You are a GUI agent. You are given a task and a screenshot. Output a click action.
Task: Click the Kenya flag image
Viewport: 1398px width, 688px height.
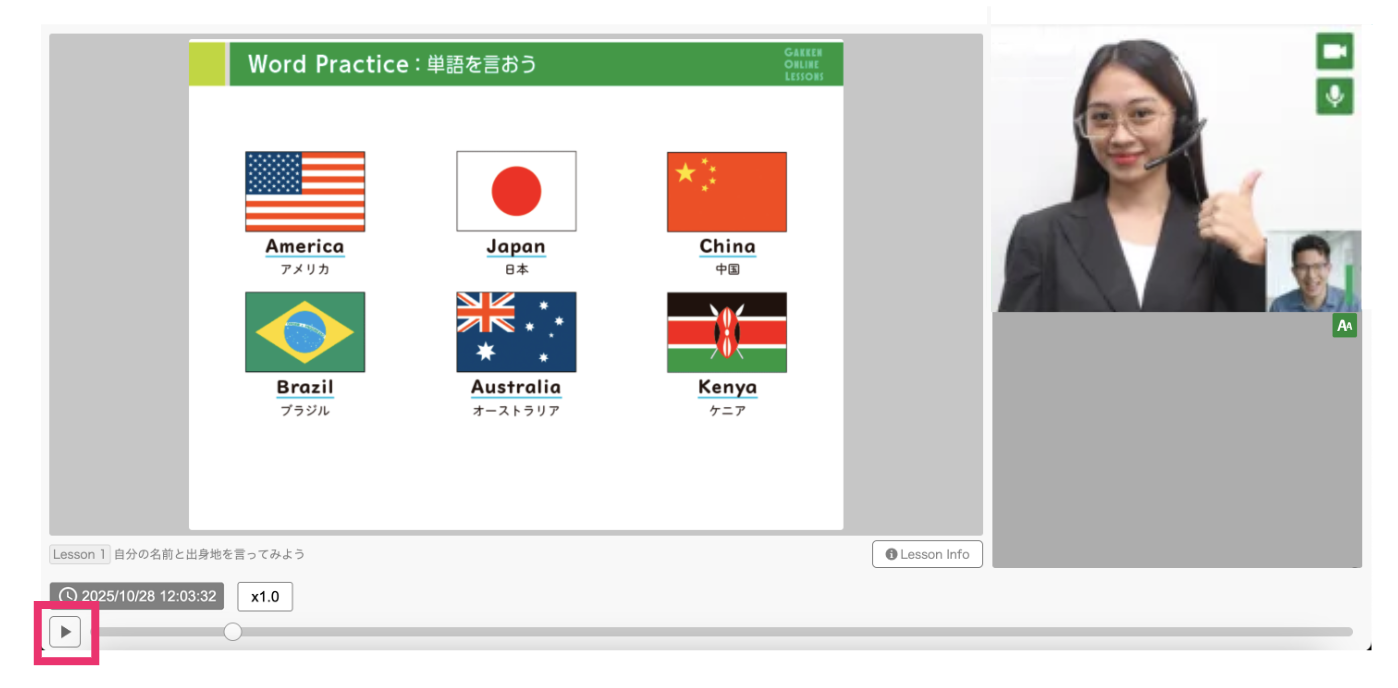click(727, 332)
